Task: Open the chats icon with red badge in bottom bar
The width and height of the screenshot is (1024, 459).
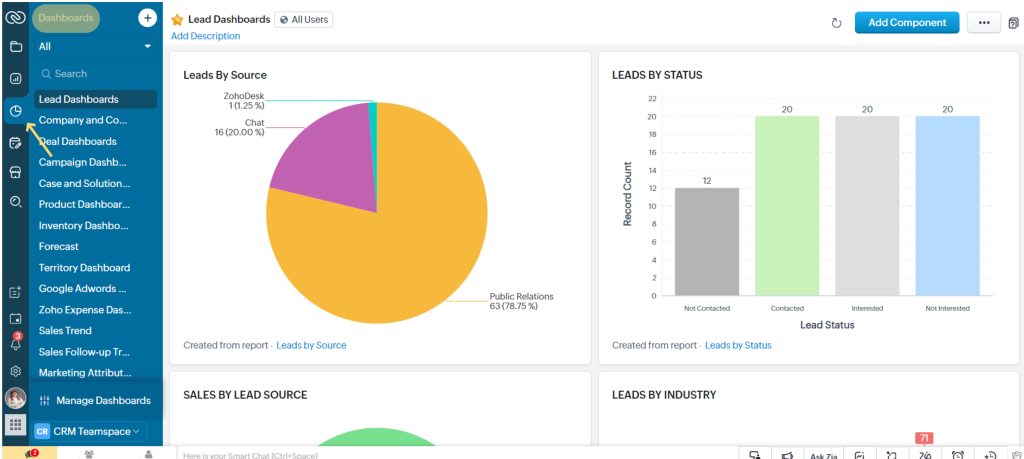Action: pos(31,454)
